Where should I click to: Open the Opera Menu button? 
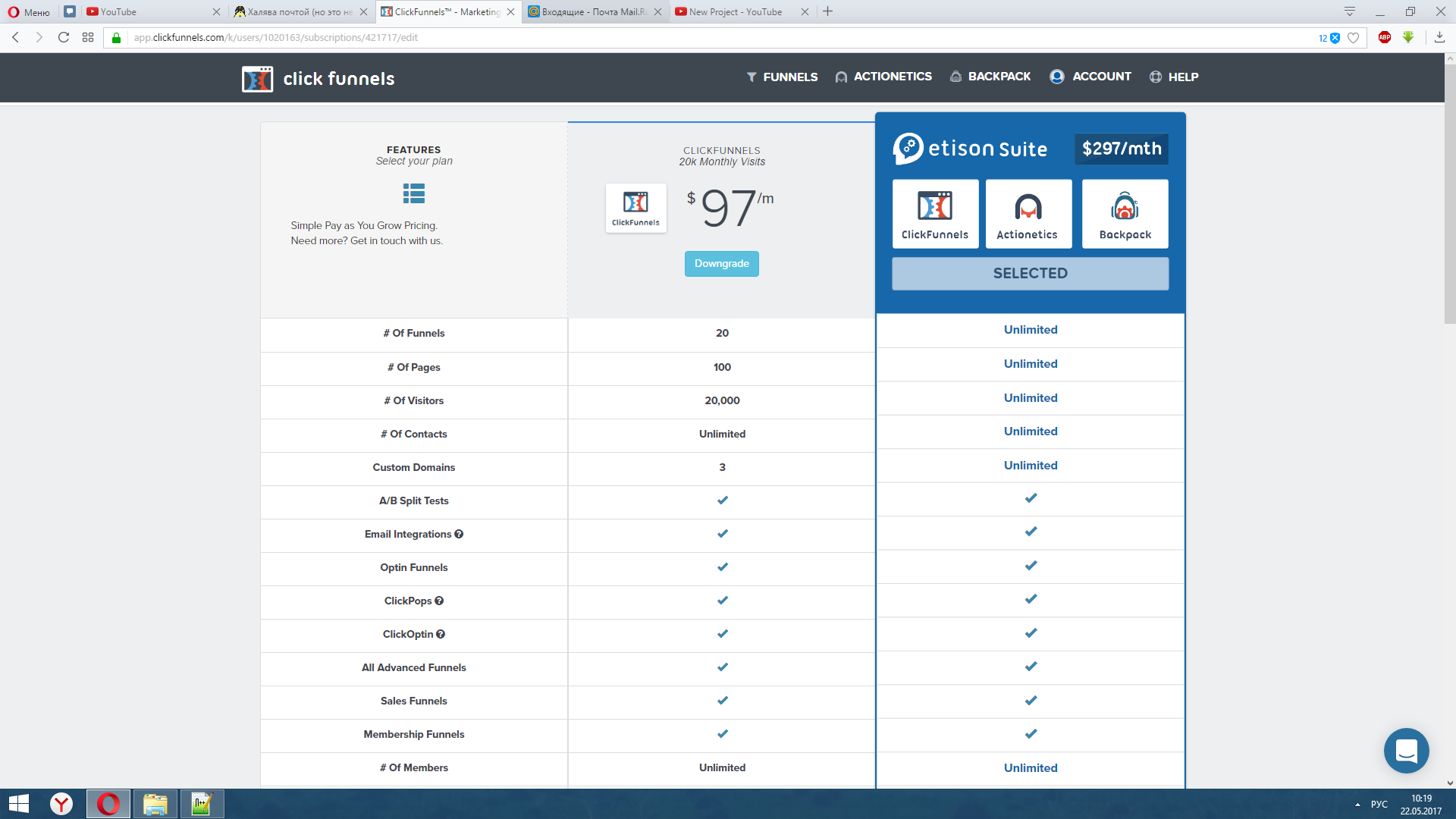[x=29, y=12]
